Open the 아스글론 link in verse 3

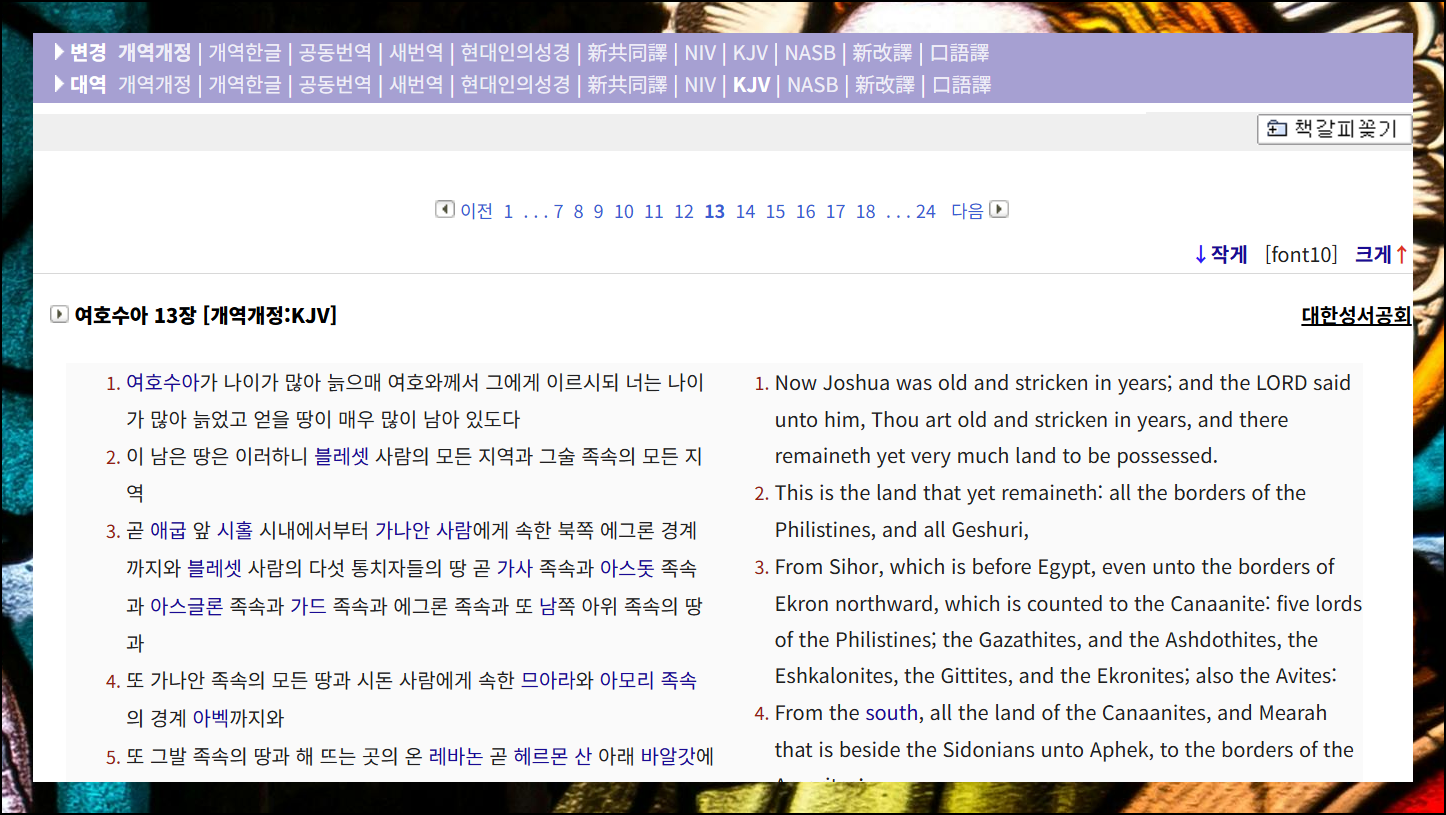[x=187, y=607]
